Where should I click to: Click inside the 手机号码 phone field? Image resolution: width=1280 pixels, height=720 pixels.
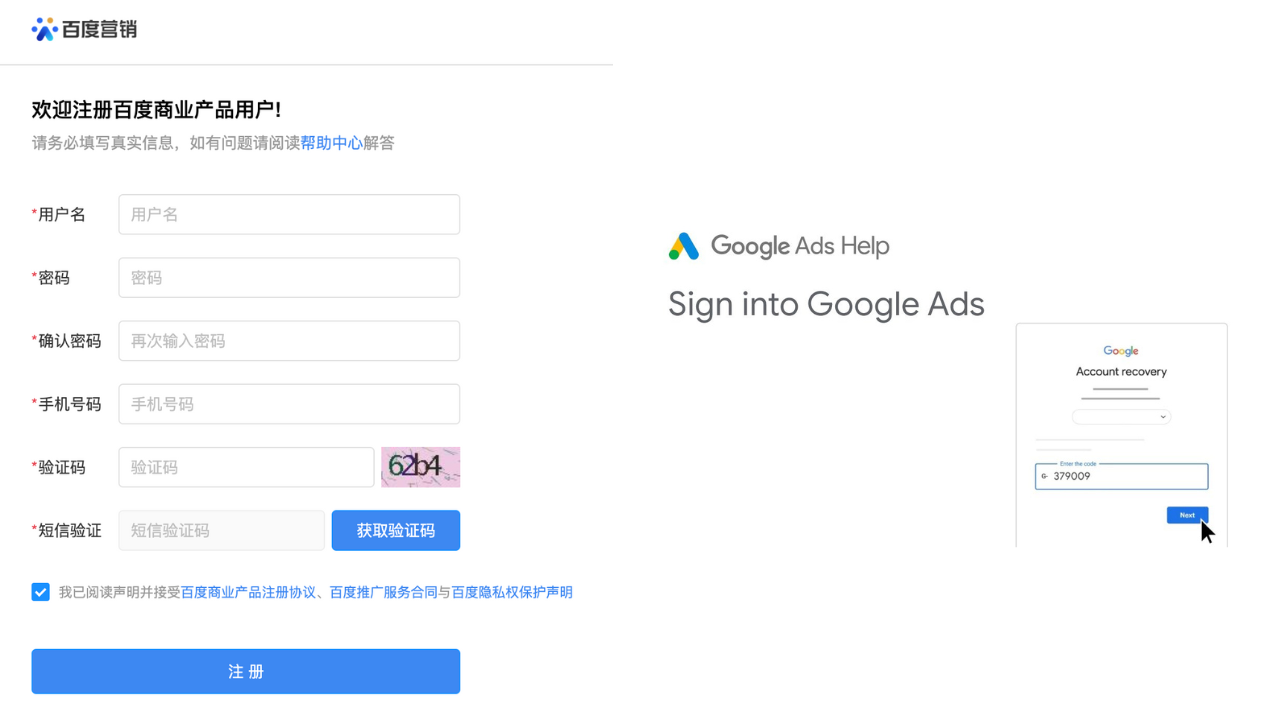pyautogui.click(x=288, y=404)
